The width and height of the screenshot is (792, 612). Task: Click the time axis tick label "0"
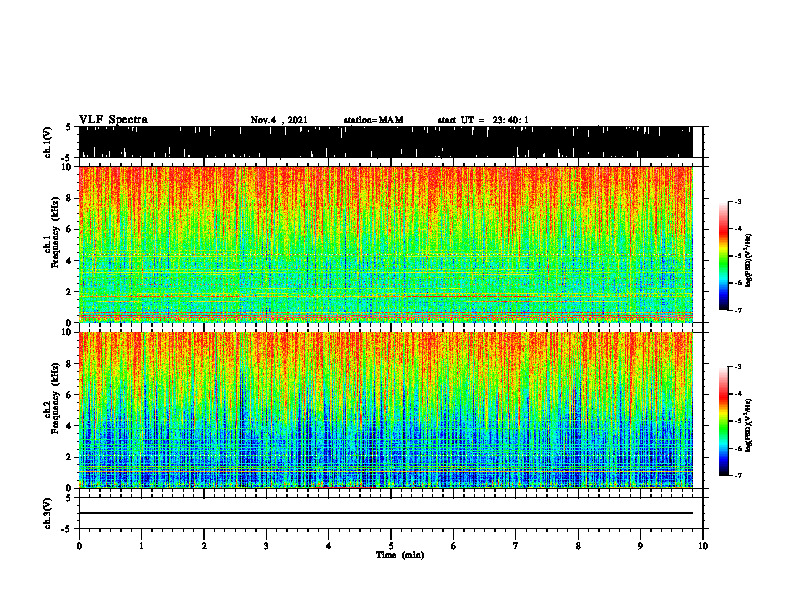click(79, 546)
